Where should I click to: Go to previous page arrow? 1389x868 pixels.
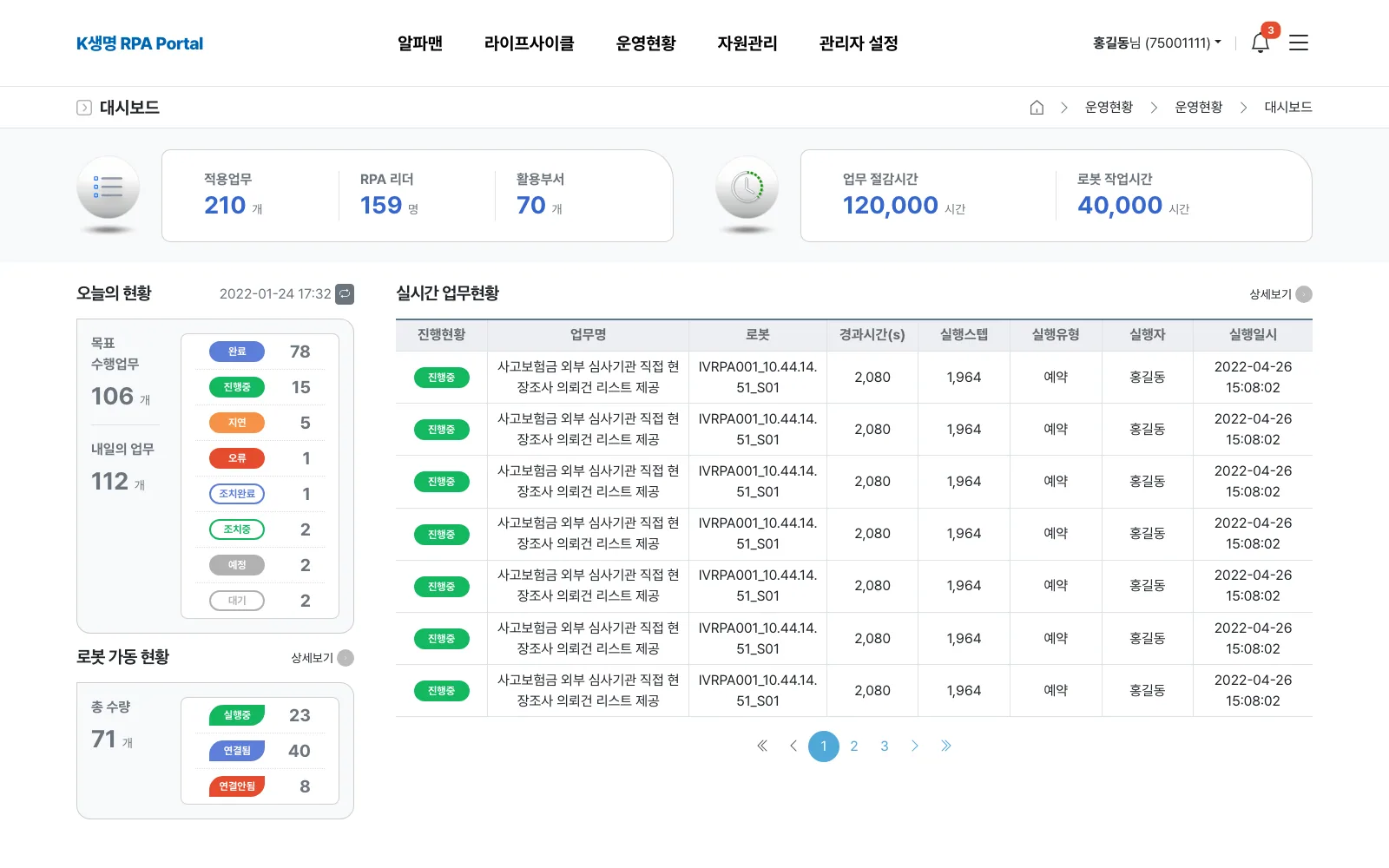793,746
